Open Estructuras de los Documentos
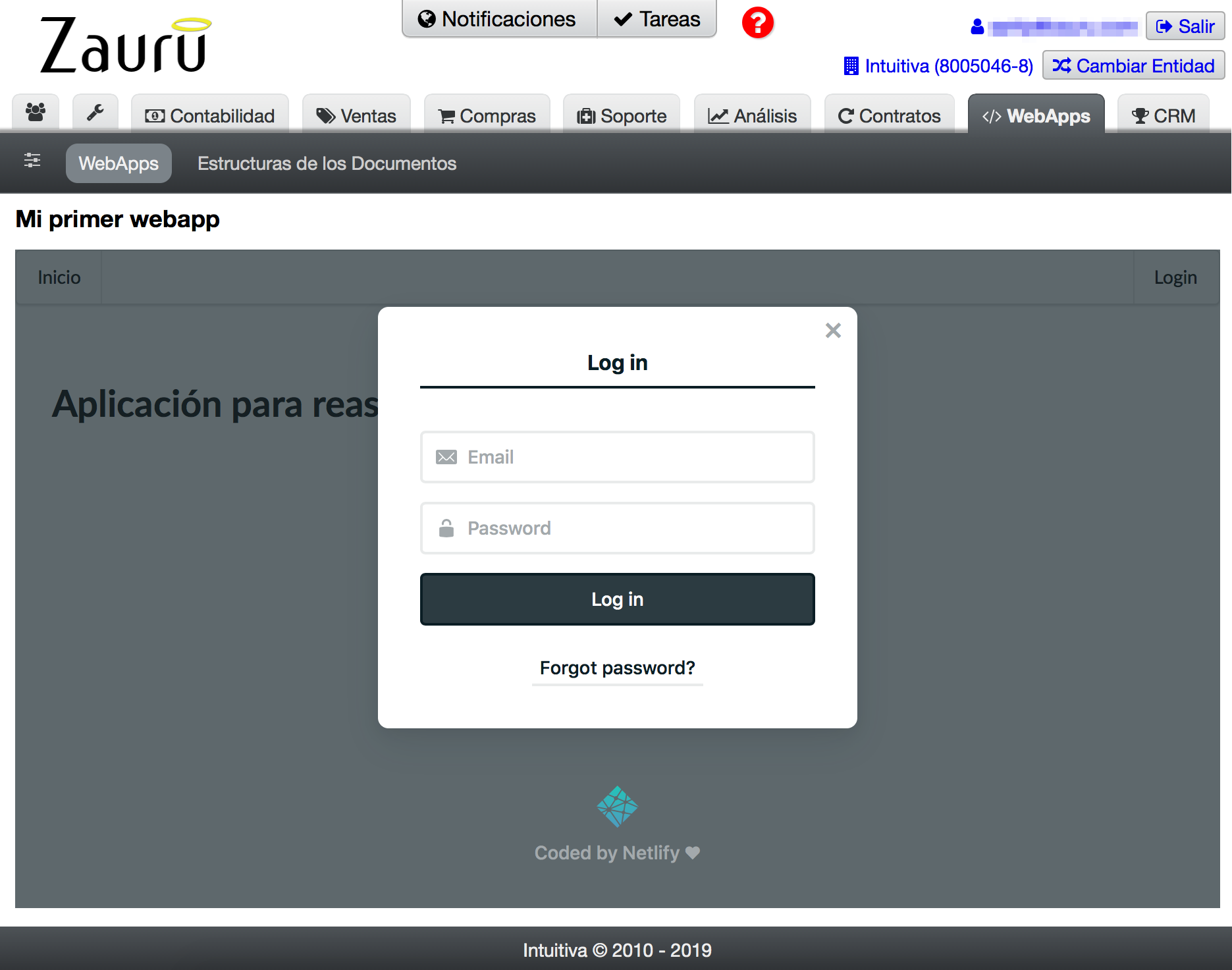Viewport: 1232px width, 970px height. pyautogui.click(x=327, y=163)
